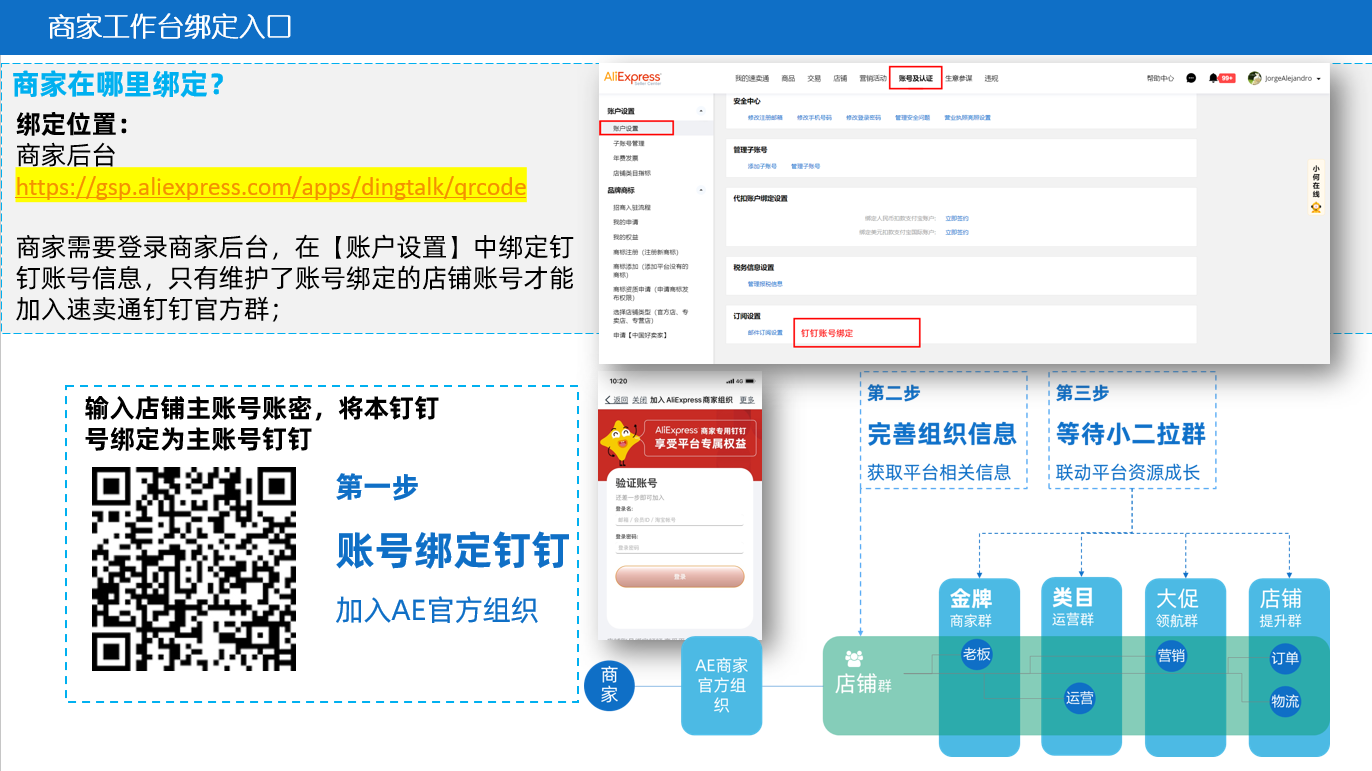Open the 店铺 top menu

(x=840, y=78)
